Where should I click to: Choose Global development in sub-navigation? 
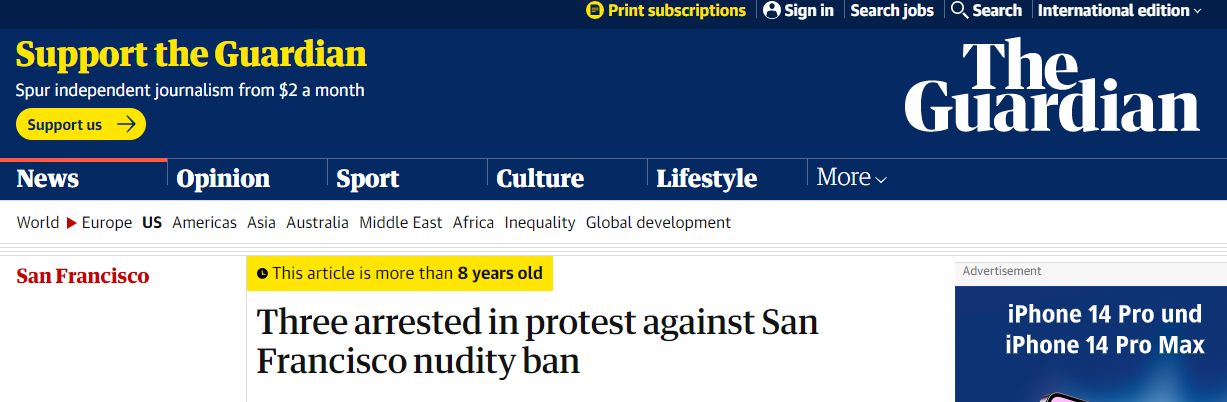pos(658,223)
